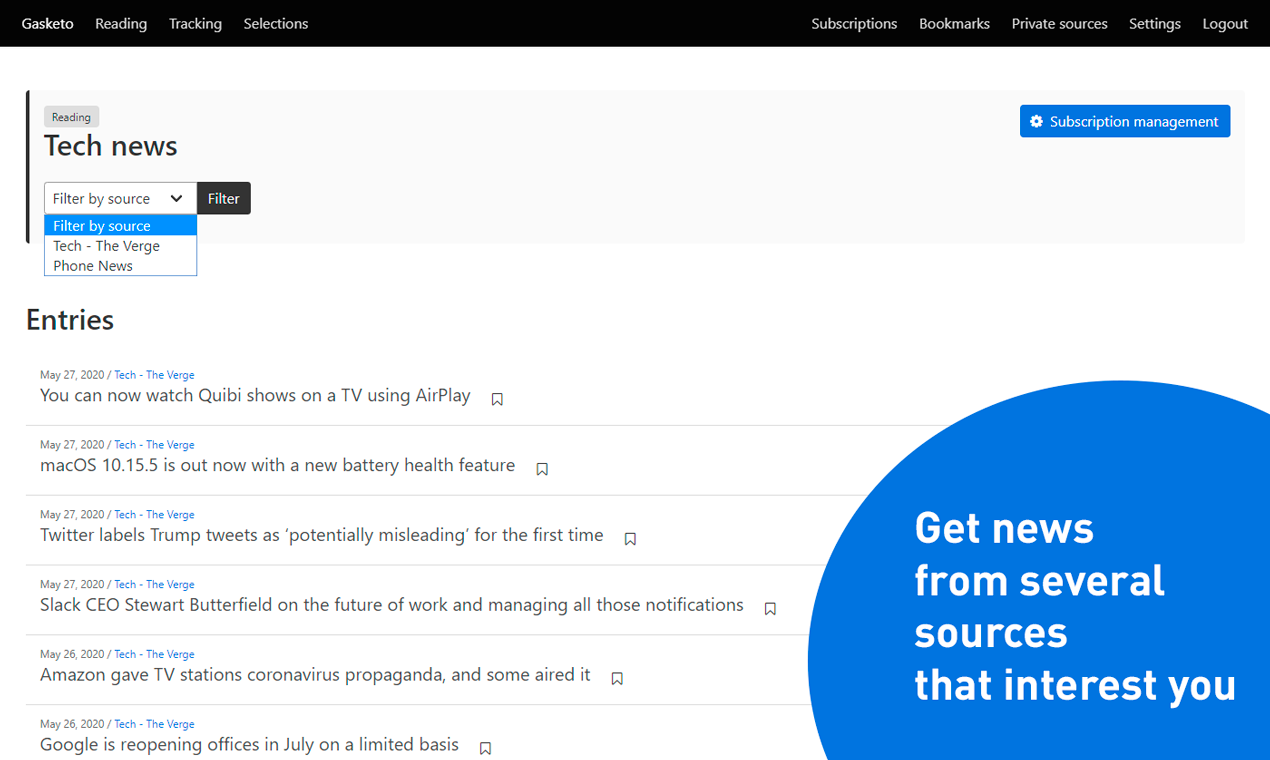Bookmark the Slack CEO Stewart Butterfield entry
Screen dimensions: 1270x760
(770, 609)
